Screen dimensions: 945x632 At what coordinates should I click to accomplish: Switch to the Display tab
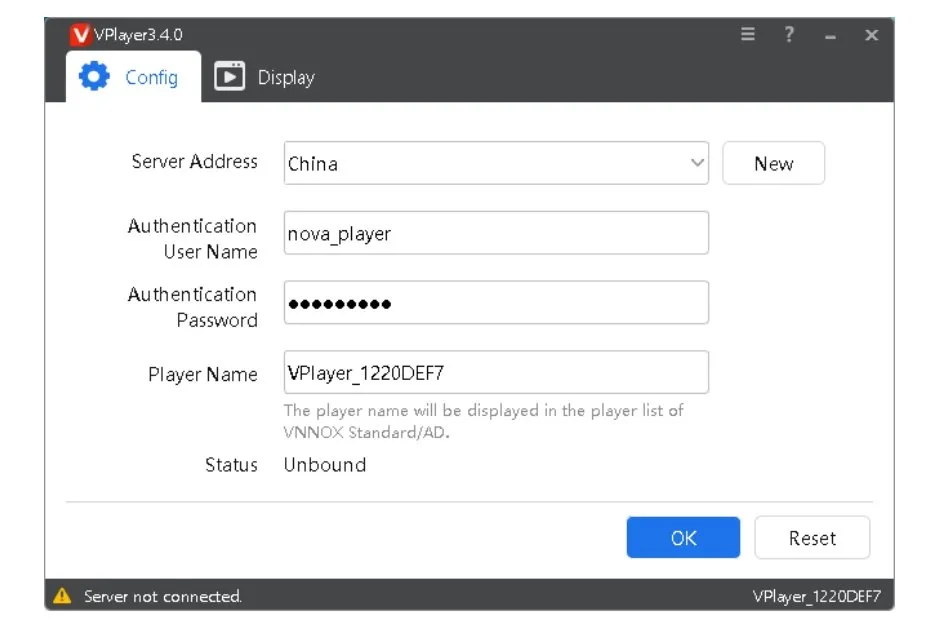click(265, 77)
